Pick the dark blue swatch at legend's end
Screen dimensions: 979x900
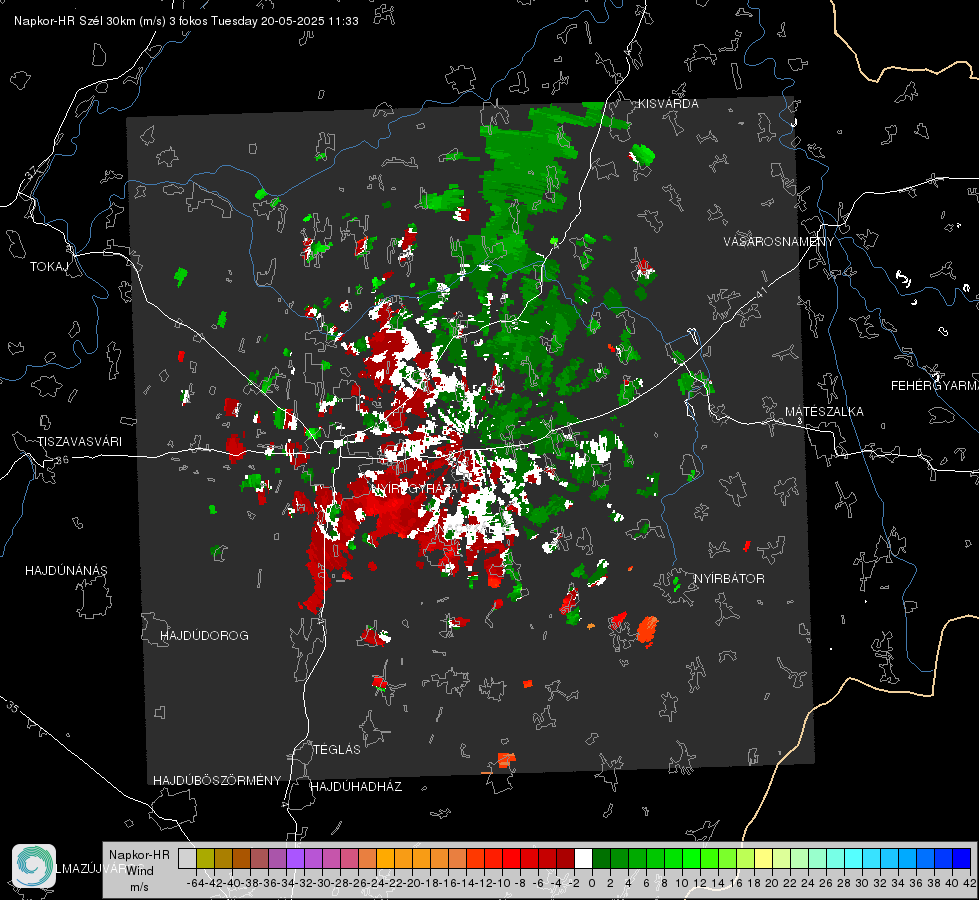pyautogui.click(x=962, y=858)
